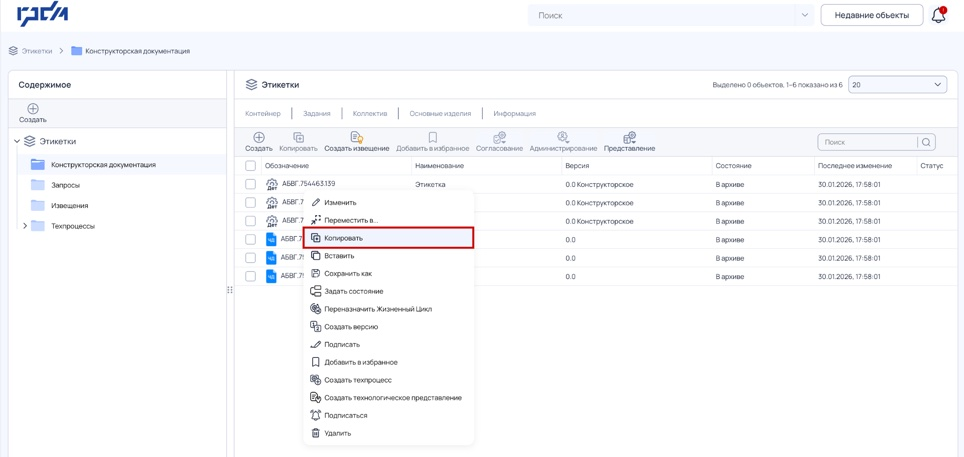The image size is (964, 457).
Task: Check the fourth table row checkbox
Action: tap(250, 239)
